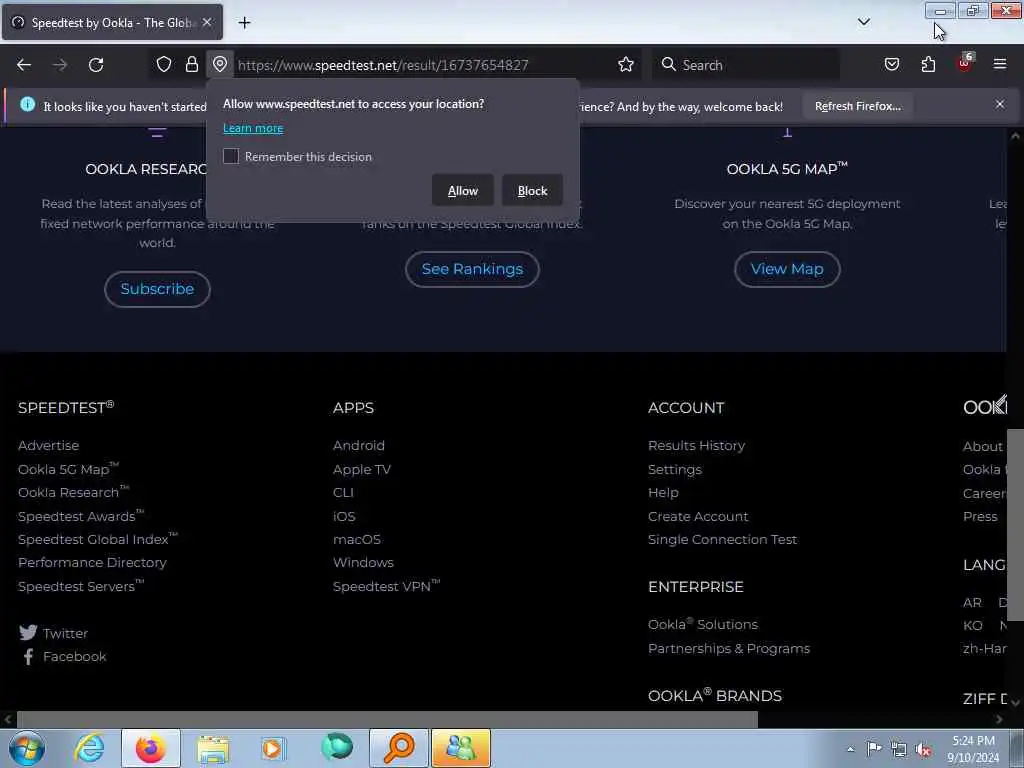
Task: Open the macOS app link
Action: coord(357,539)
